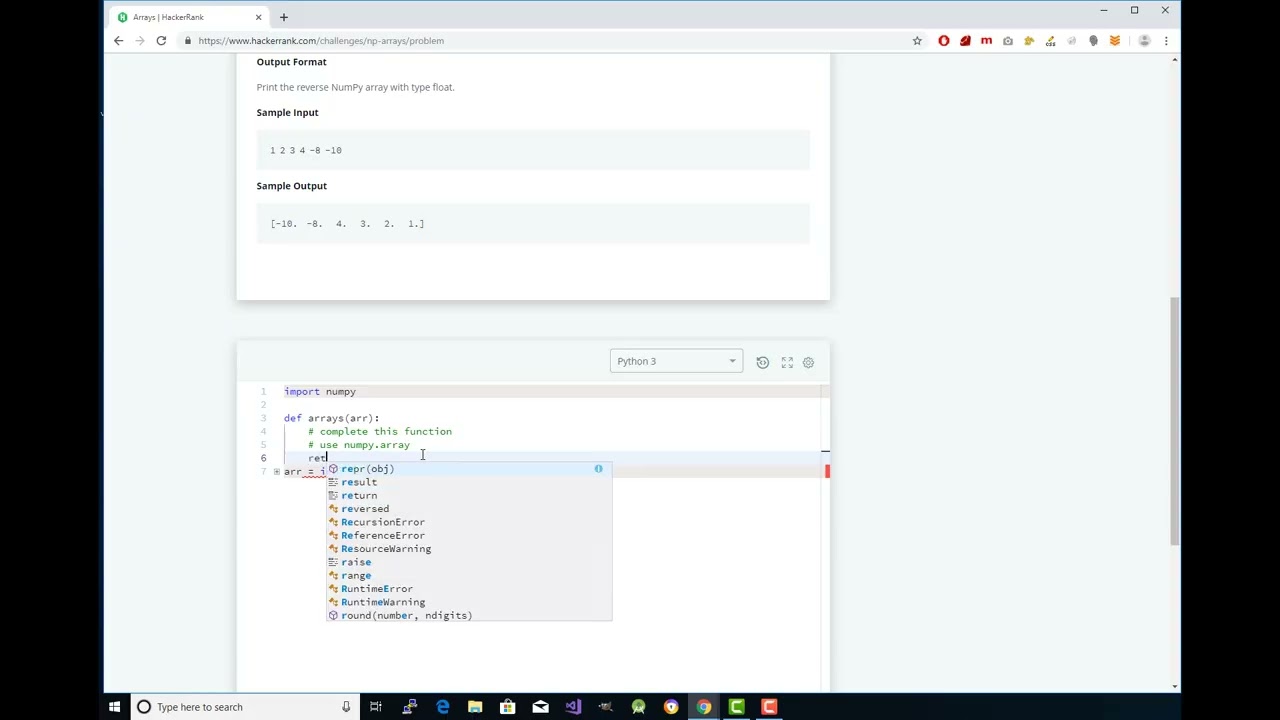Show info for the repr suggestion
The height and width of the screenshot is (720, 1280).
pos(598,469)
